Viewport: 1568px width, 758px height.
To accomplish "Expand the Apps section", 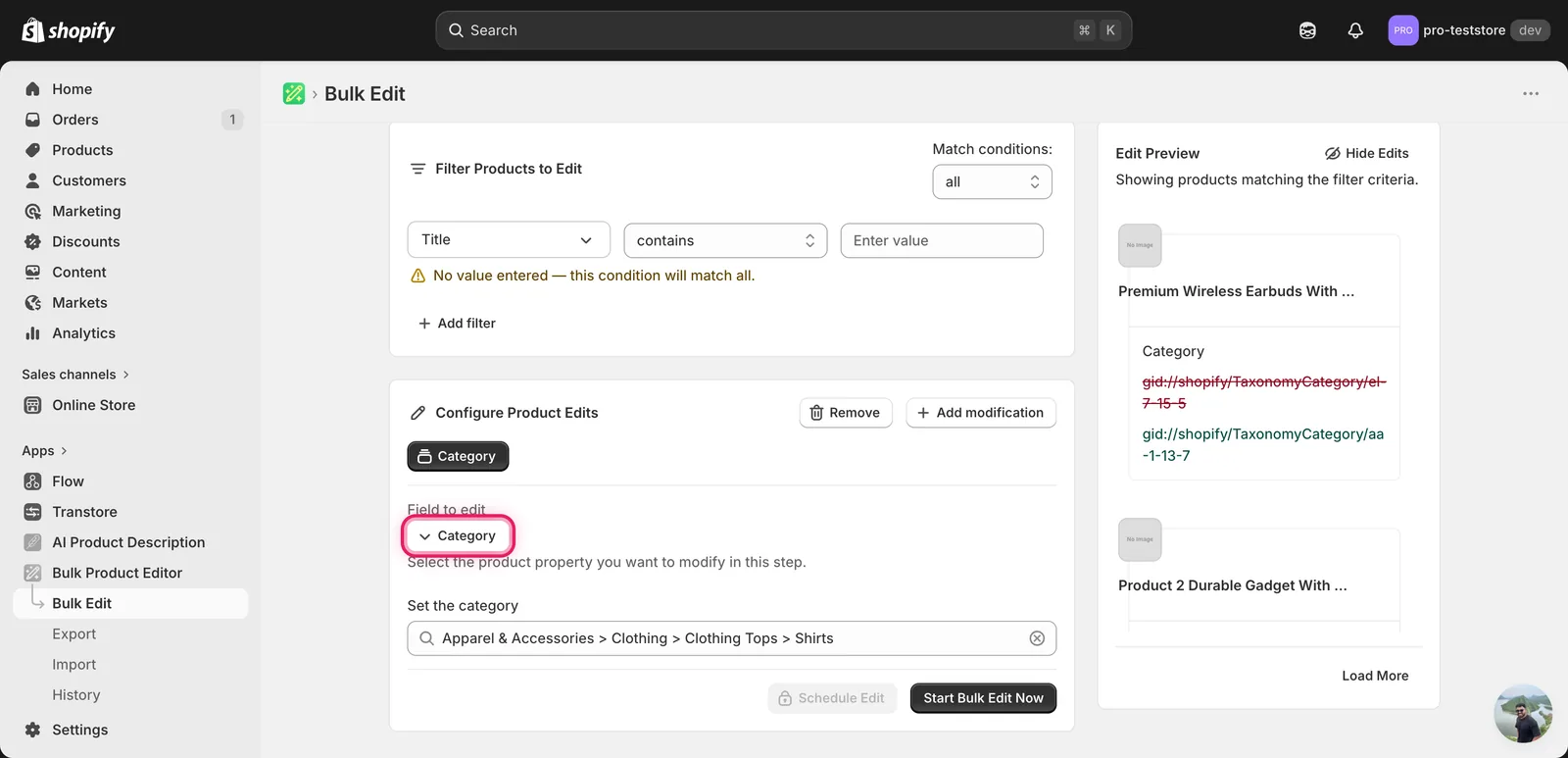I will [44, 451].
